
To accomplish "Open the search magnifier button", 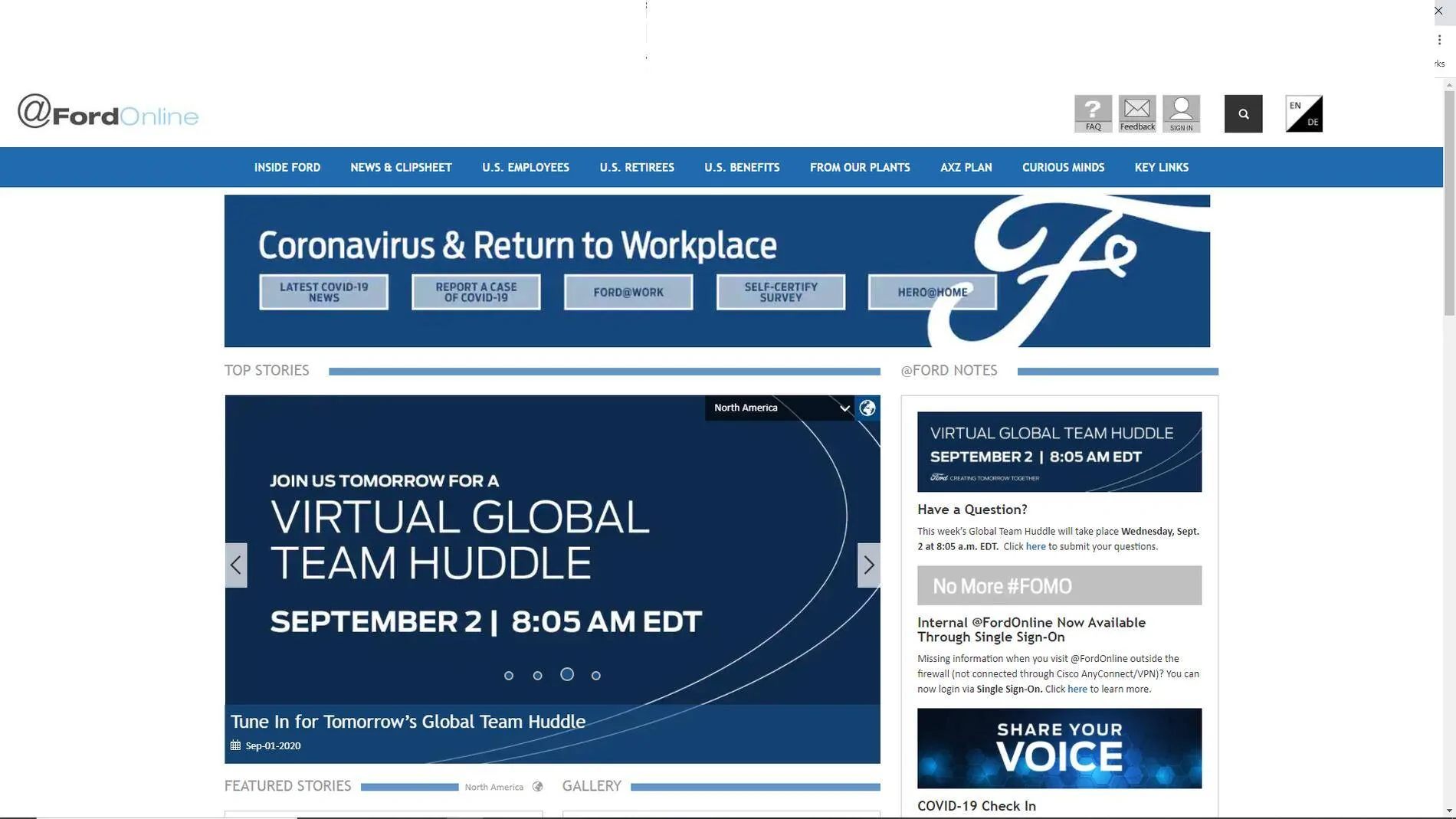I will [1243, 113].
